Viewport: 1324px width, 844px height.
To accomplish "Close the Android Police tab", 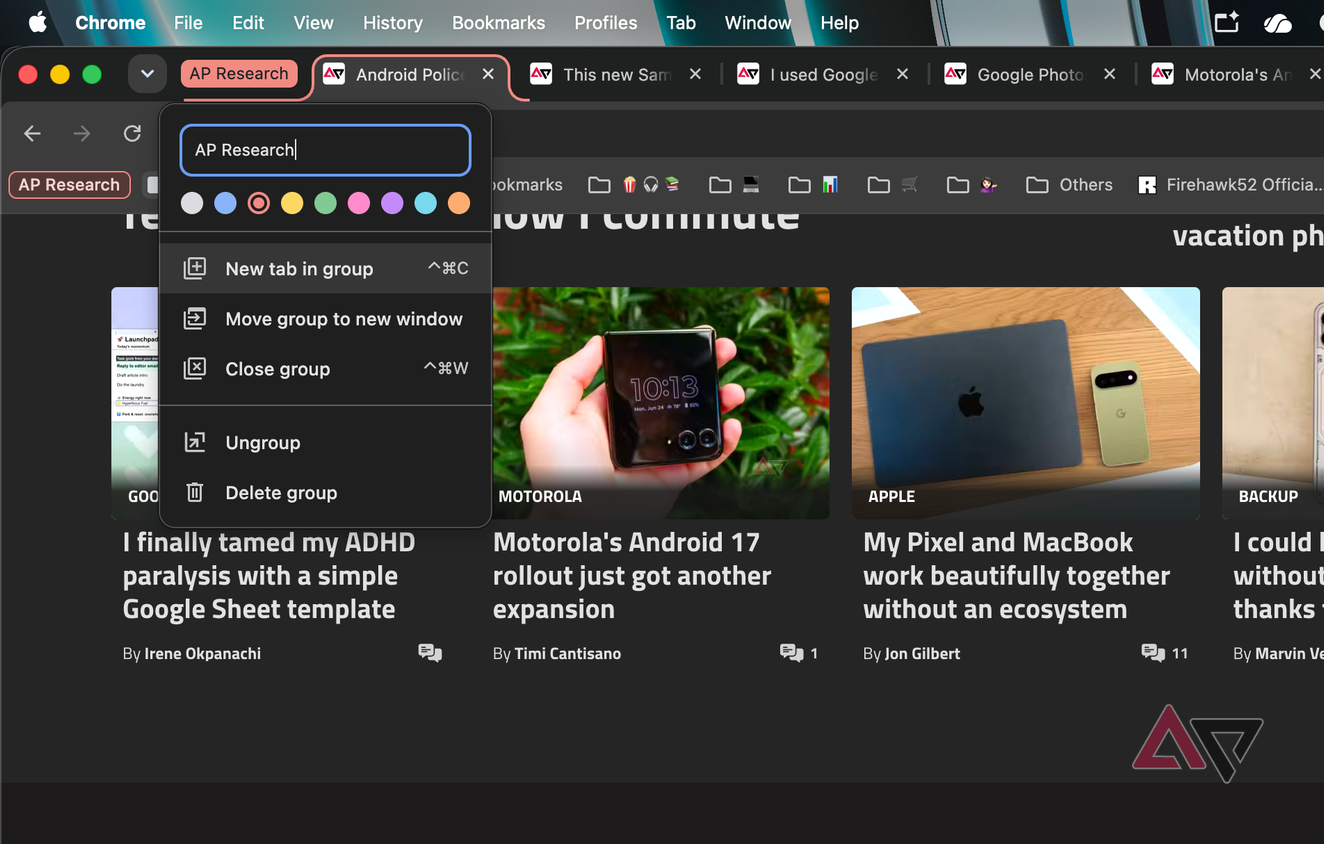I will (x=488, y=74).
